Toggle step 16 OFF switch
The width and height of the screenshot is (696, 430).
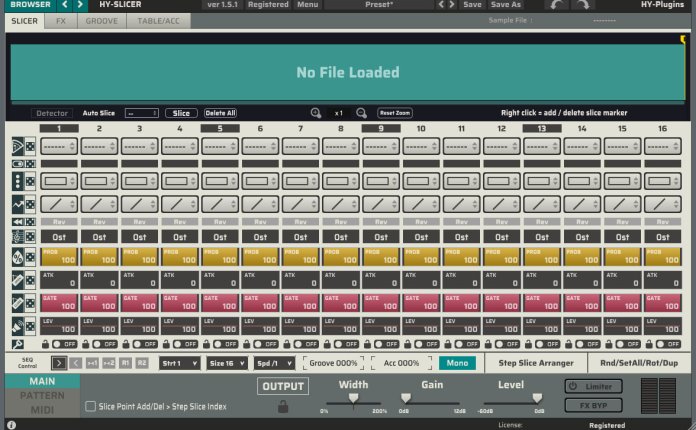point(668,344)
